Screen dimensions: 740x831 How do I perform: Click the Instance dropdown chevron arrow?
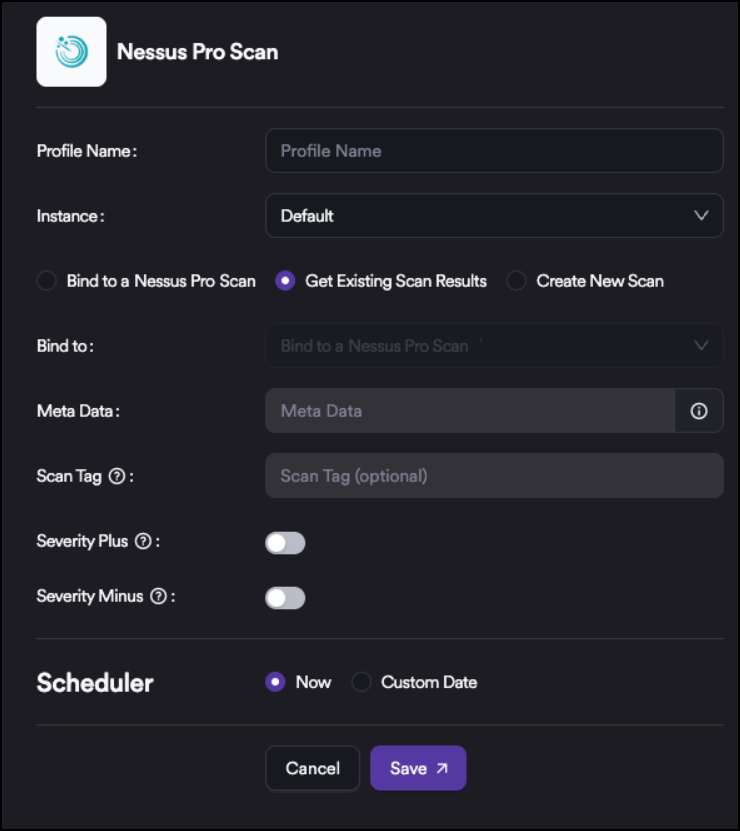(702, 216)
